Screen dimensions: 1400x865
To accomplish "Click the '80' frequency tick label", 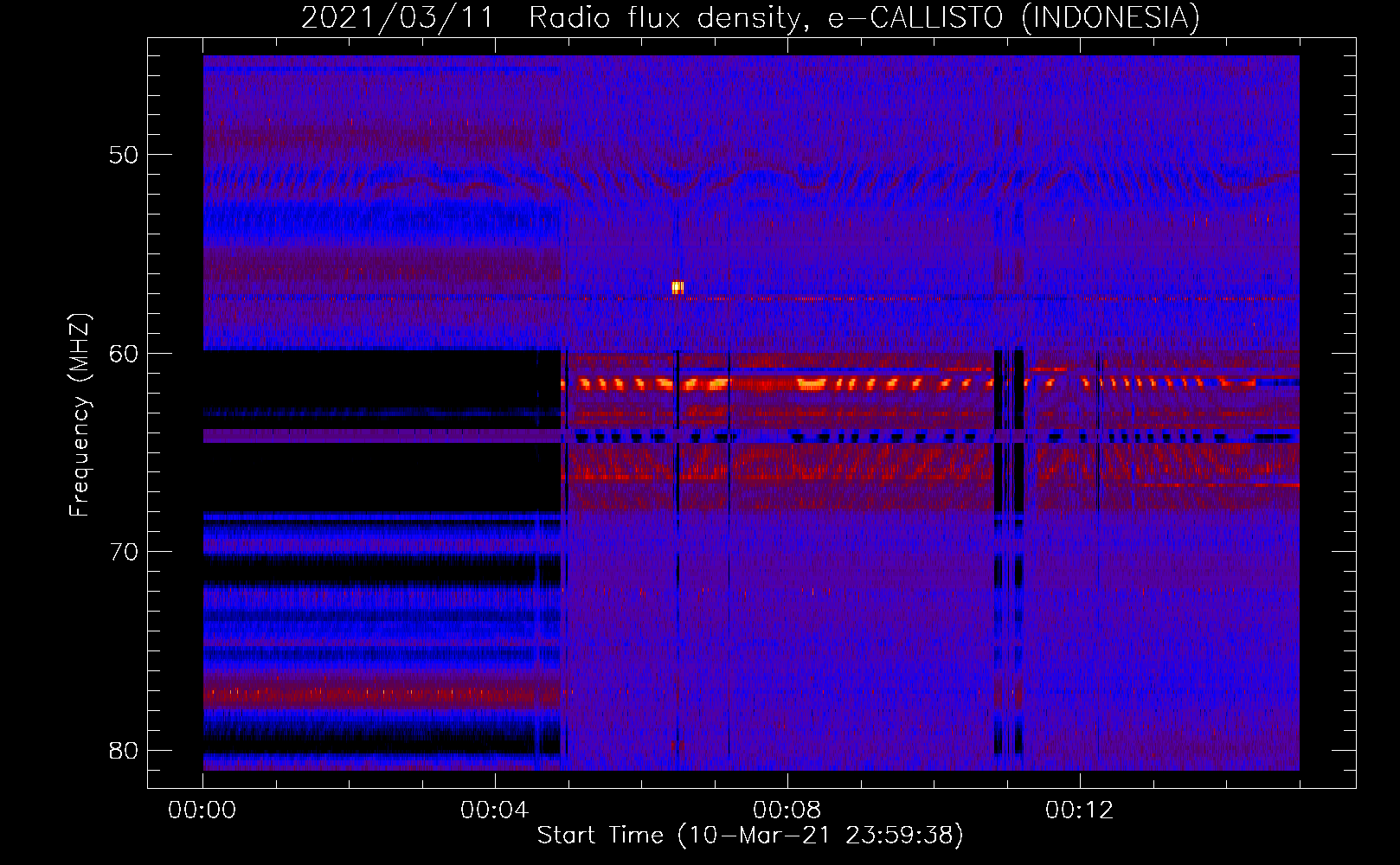I will click(x=124, y=751).
